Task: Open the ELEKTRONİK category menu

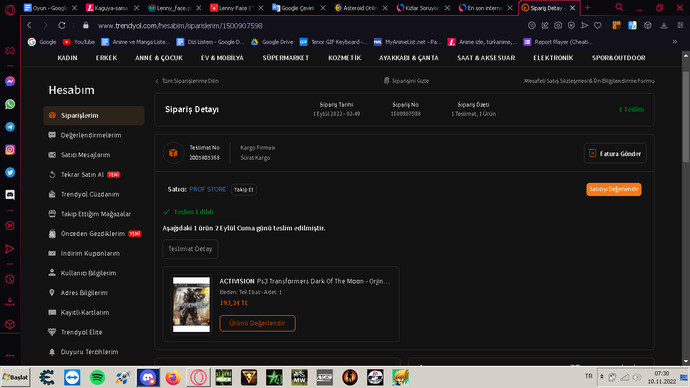Action: tap(553, 58)
